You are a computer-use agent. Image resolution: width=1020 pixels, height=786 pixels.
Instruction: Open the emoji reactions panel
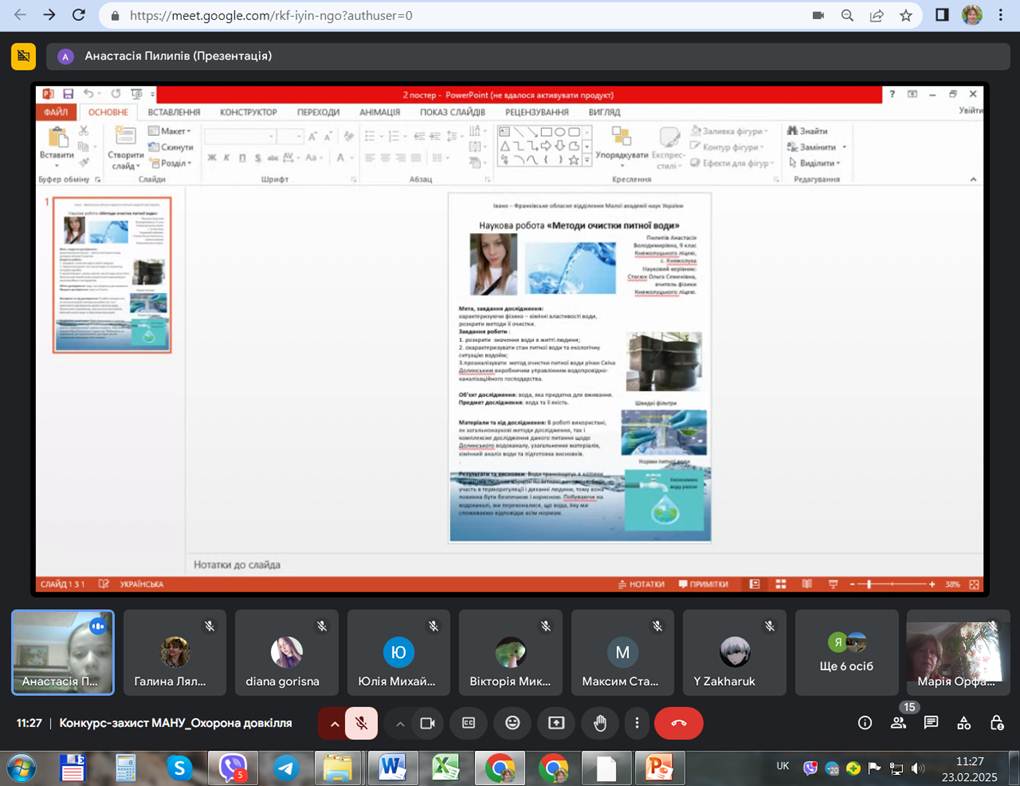point(512,723)
